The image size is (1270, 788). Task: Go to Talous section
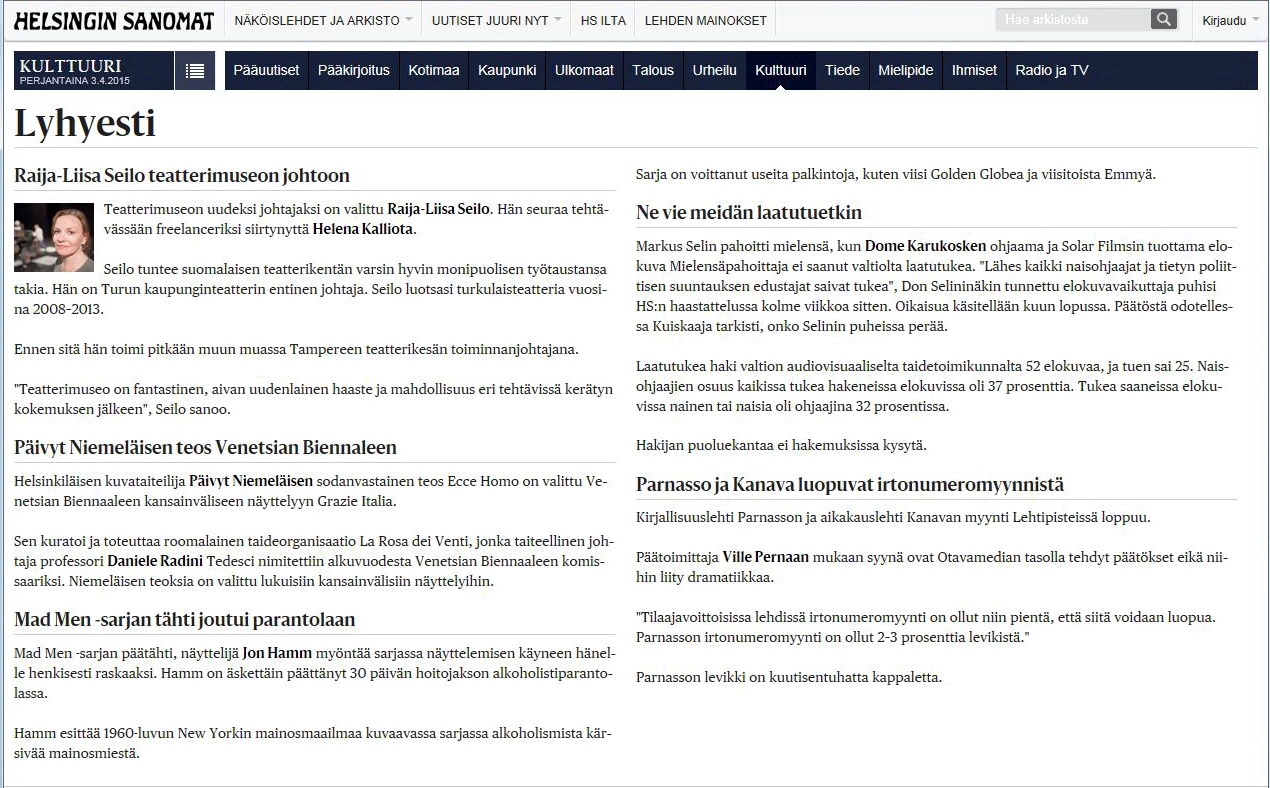point(653,70)
